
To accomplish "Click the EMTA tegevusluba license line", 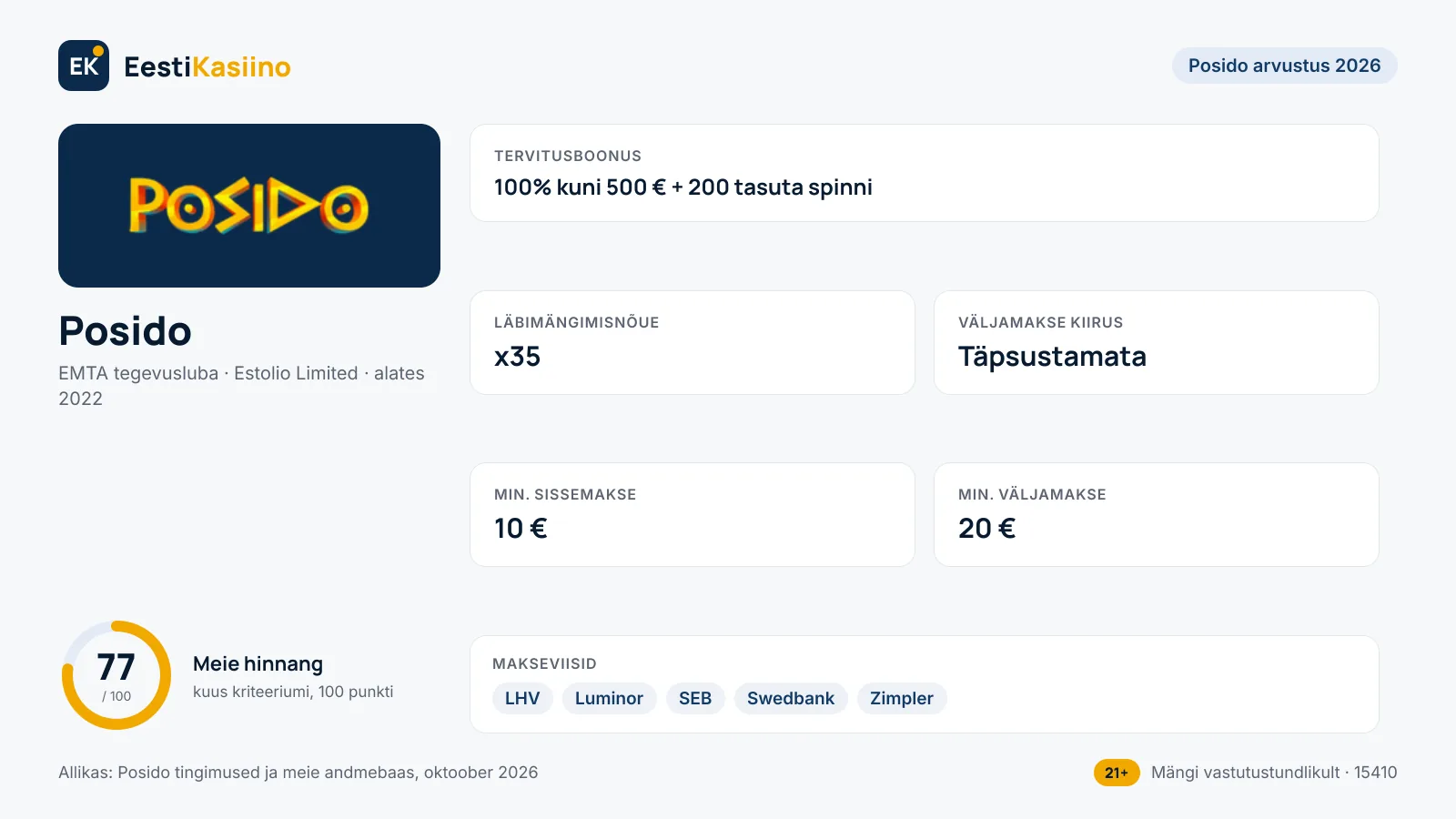I will (x=242, y=386).
